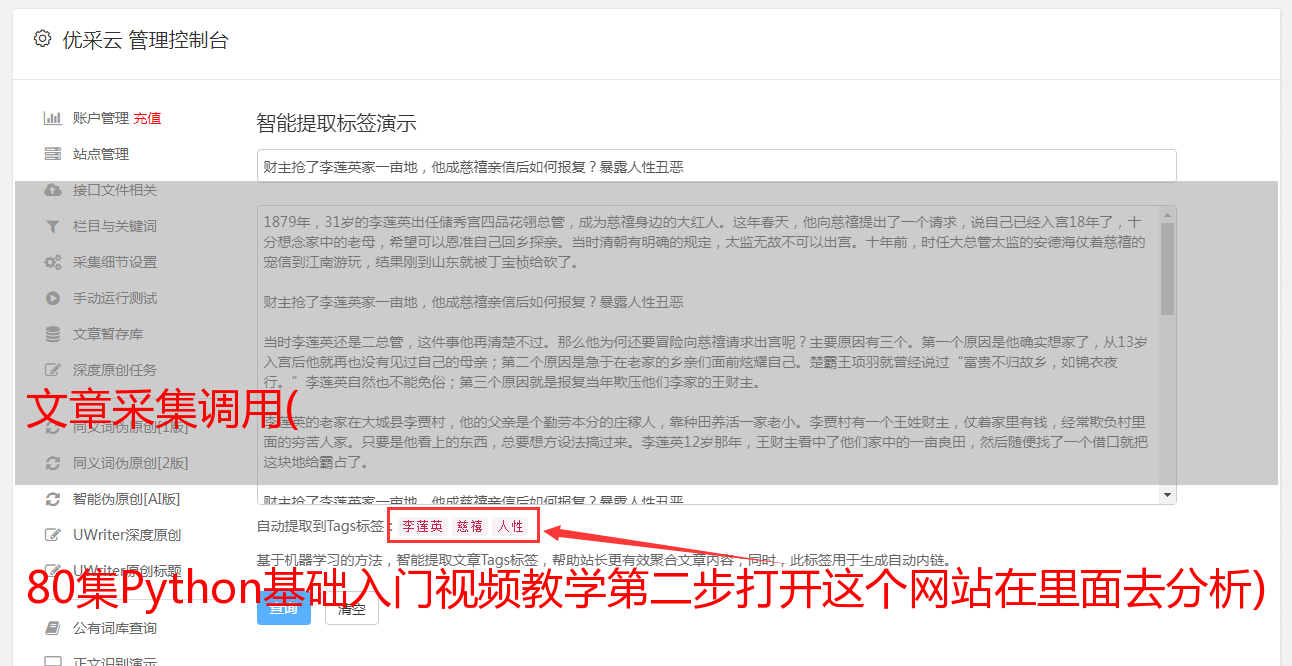Click the gears icon for 采集细节设置
The width and height of the screenshot is (1292, 666).
pyautogui.click(x=53, y=262)
